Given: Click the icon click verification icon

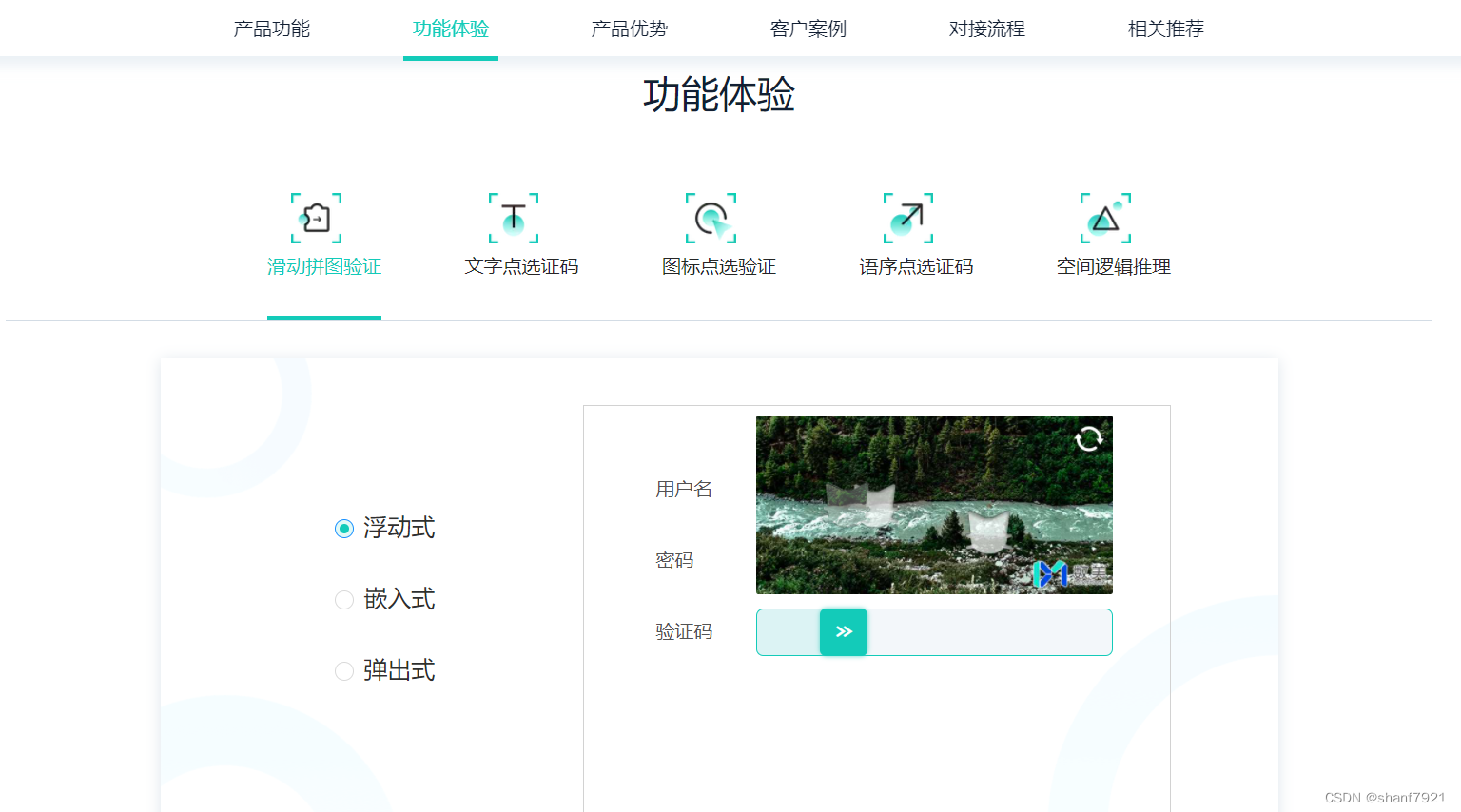Looking at the screenshot, I should pyautogui.click(x=711, y=218).
